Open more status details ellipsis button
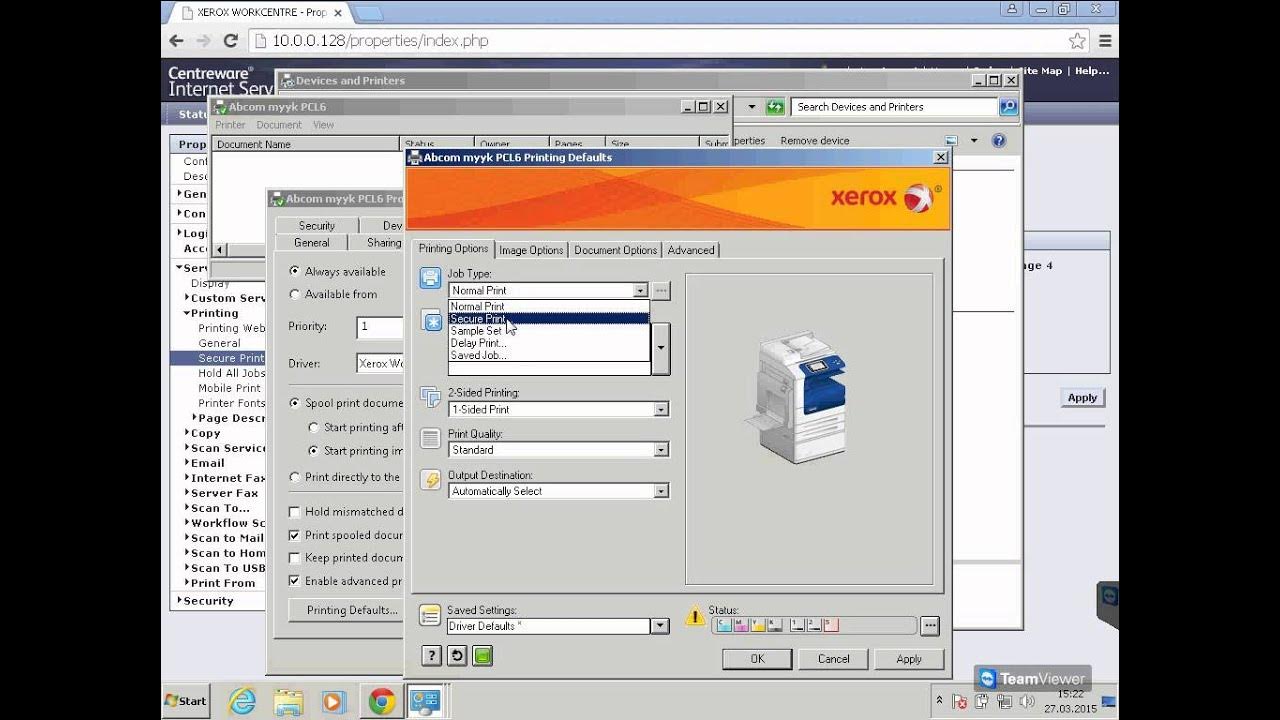Screen dimensions: 1280x720 point(930,626)
